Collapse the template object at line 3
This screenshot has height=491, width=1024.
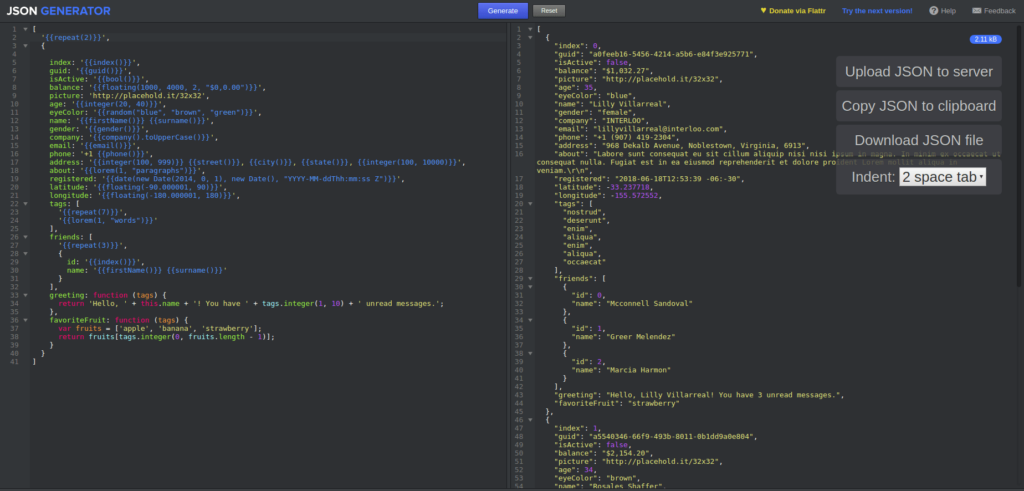pos(25,46)
